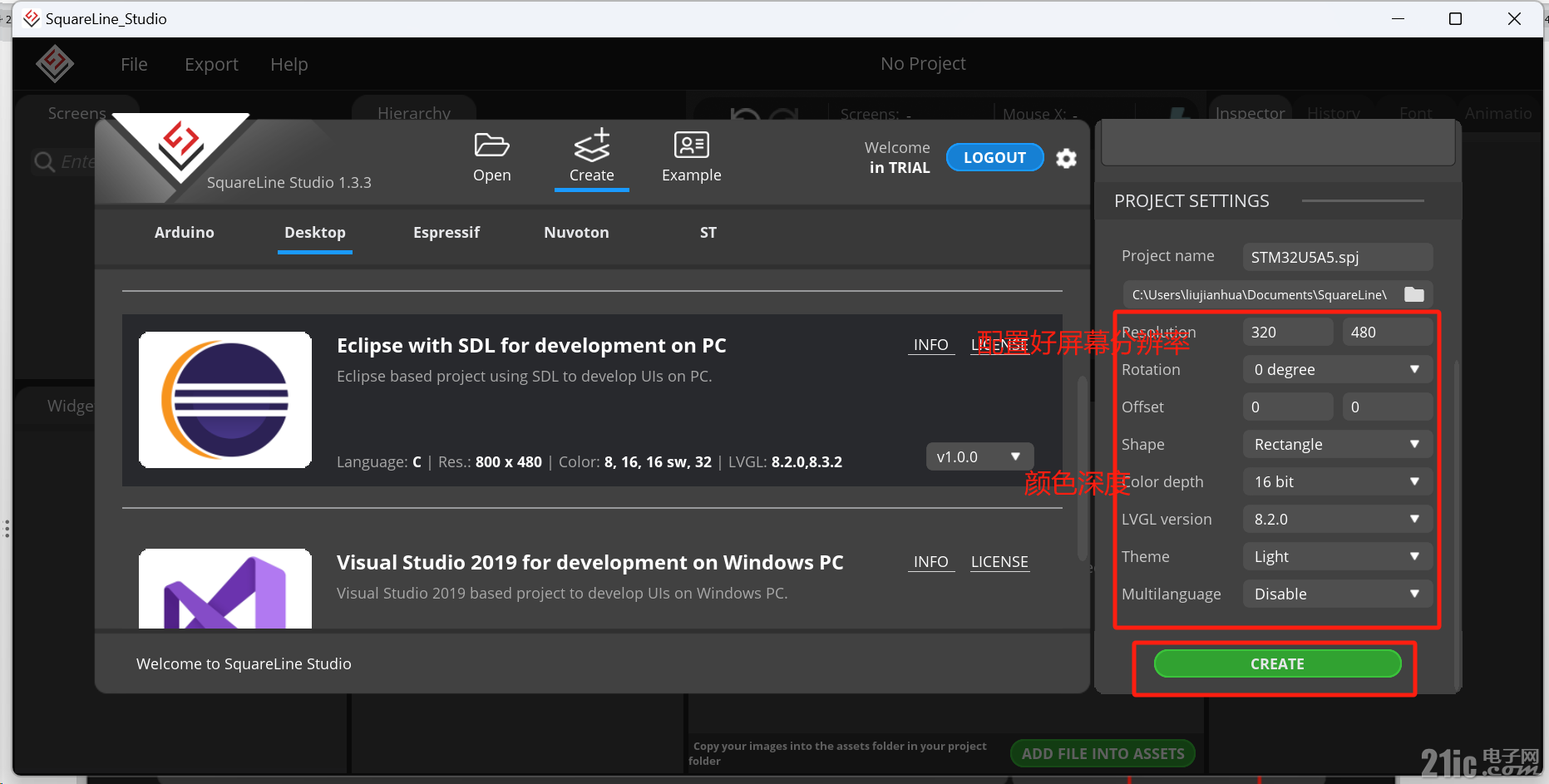The width and height of the screenshot is (1549, 784).
Task: Open the Help menu
Action: point(289,64)
